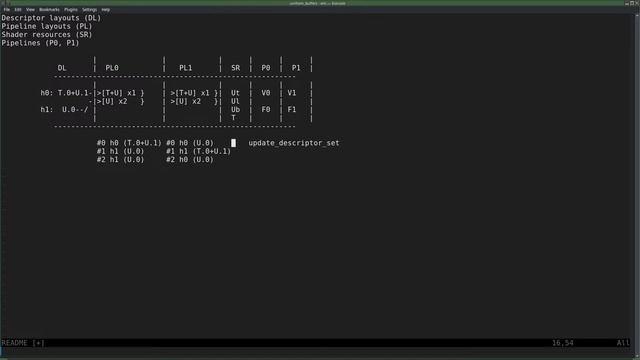640x360 pixels.
Task: Click the 'PL1' column header
Action: tap(185, 68)
